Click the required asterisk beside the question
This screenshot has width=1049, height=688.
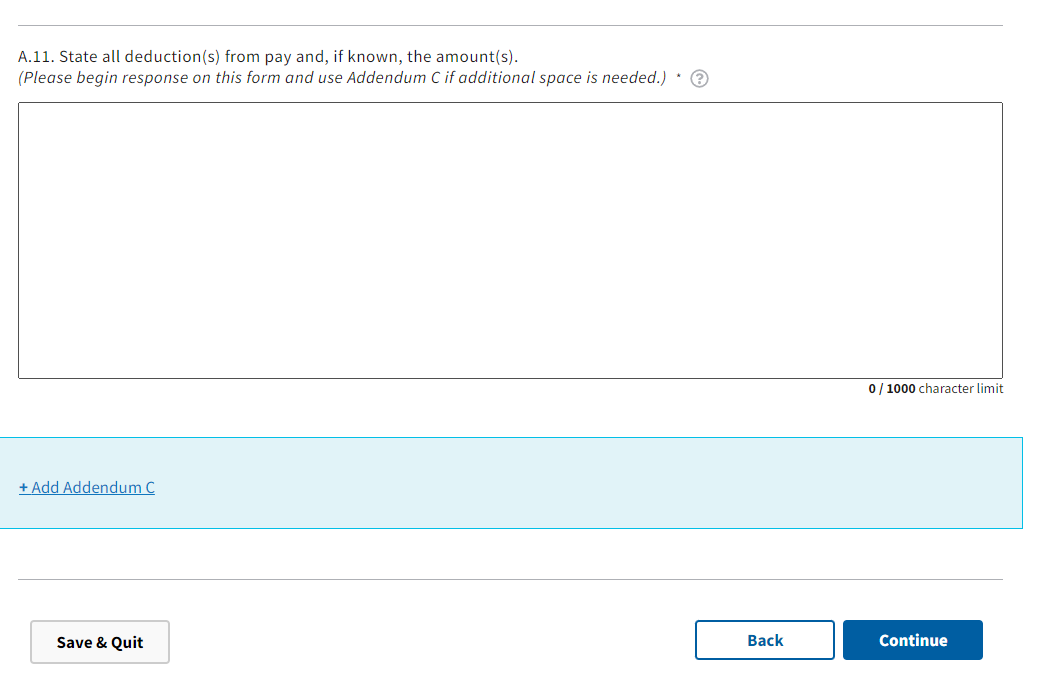pos(679,76)
